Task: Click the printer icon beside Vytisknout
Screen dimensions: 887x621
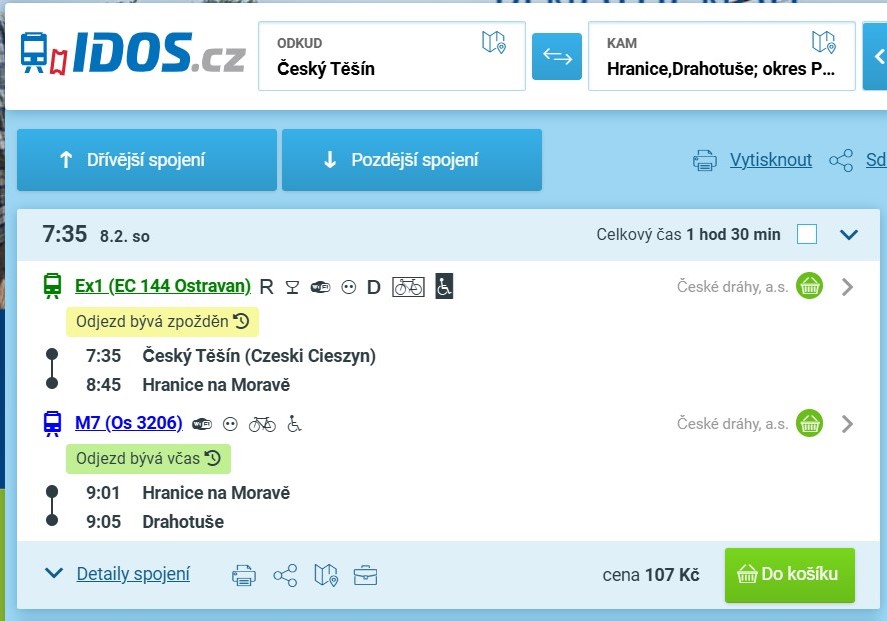Action: pos(704,161)
